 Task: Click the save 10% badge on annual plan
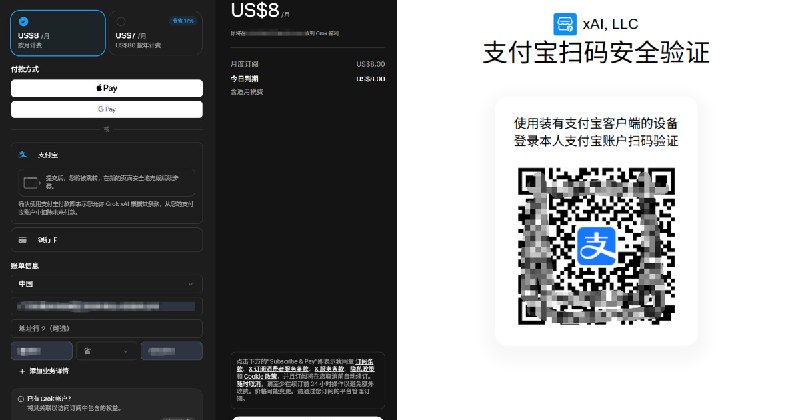(x=183, y=21)
